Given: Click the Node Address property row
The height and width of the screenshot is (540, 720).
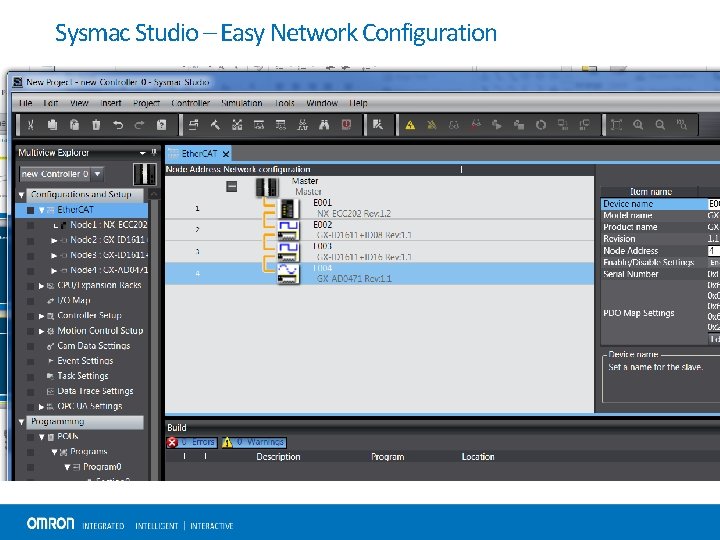Looking at the screenshot, I should (660, 251).
